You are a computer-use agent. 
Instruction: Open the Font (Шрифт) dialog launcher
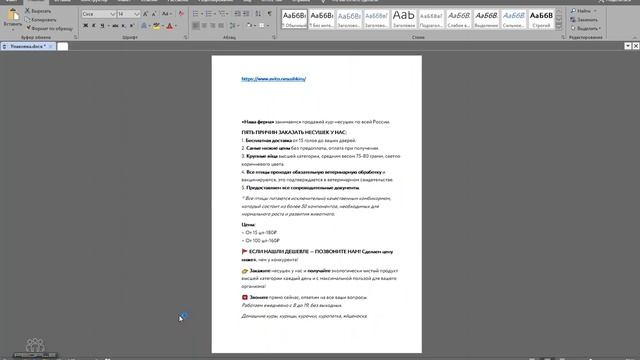point(186,37)
